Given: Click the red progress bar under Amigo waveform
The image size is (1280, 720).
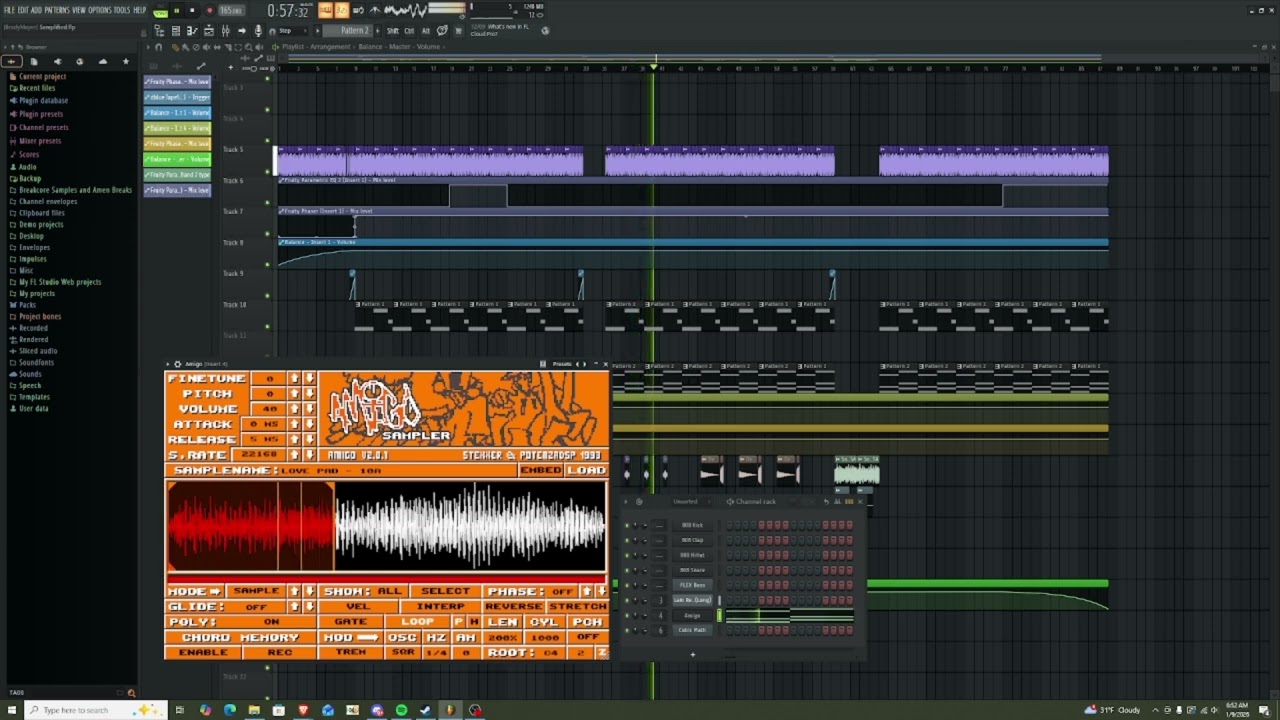Looking at the screenshot, I should [x=387, y=578].
